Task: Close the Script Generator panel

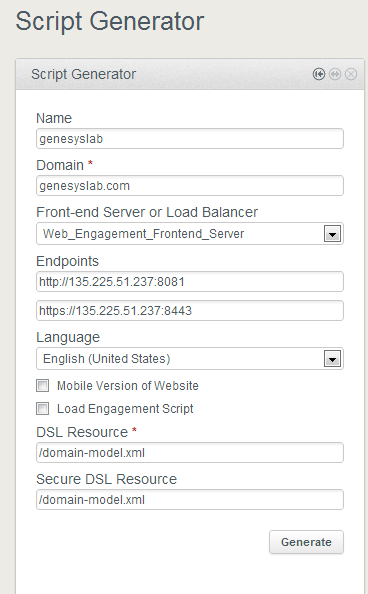Action: point(351,74)
